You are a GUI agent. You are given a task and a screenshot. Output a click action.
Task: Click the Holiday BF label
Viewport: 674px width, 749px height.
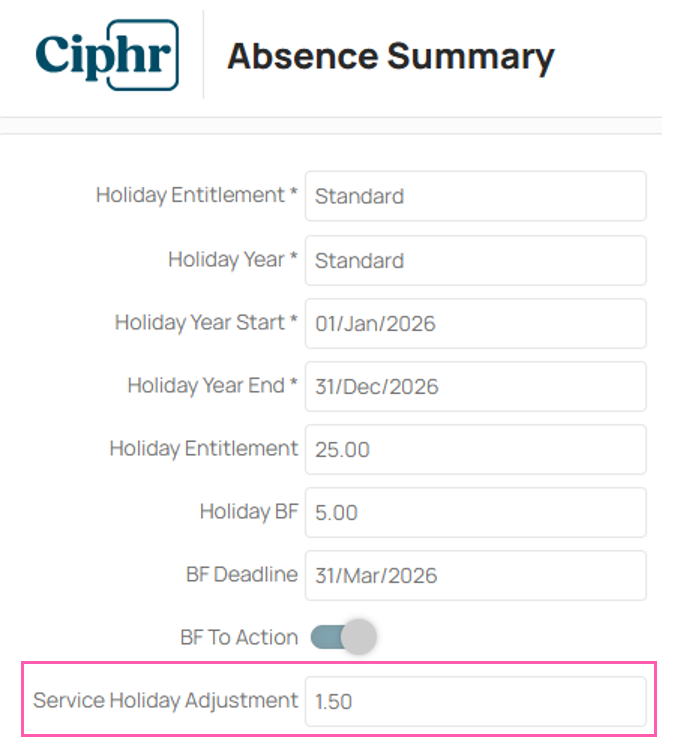(x=249, y=513)
